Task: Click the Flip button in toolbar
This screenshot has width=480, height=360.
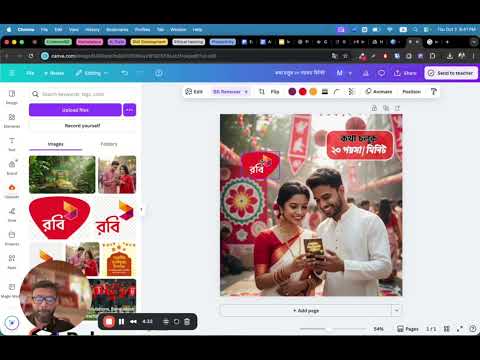Action: (275, 91)
